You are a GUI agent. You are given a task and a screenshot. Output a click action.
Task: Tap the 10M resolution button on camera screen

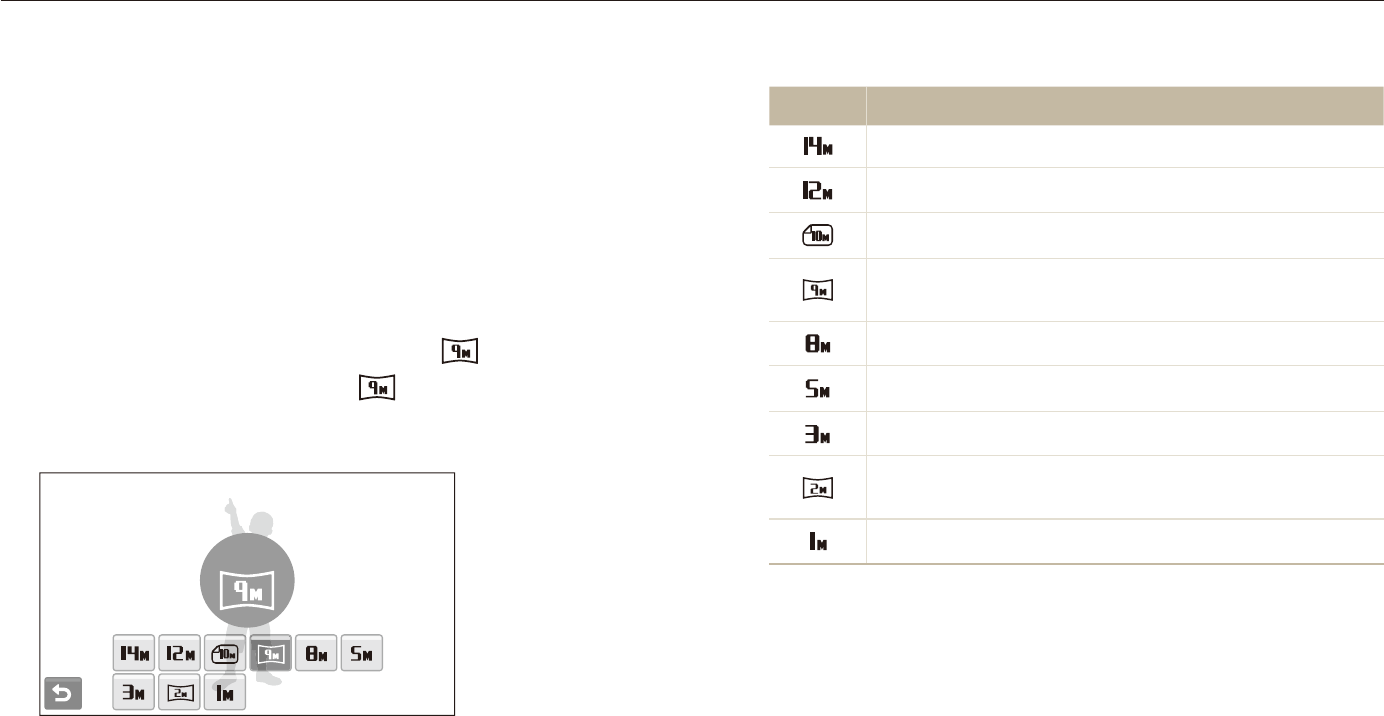[225, 654]
